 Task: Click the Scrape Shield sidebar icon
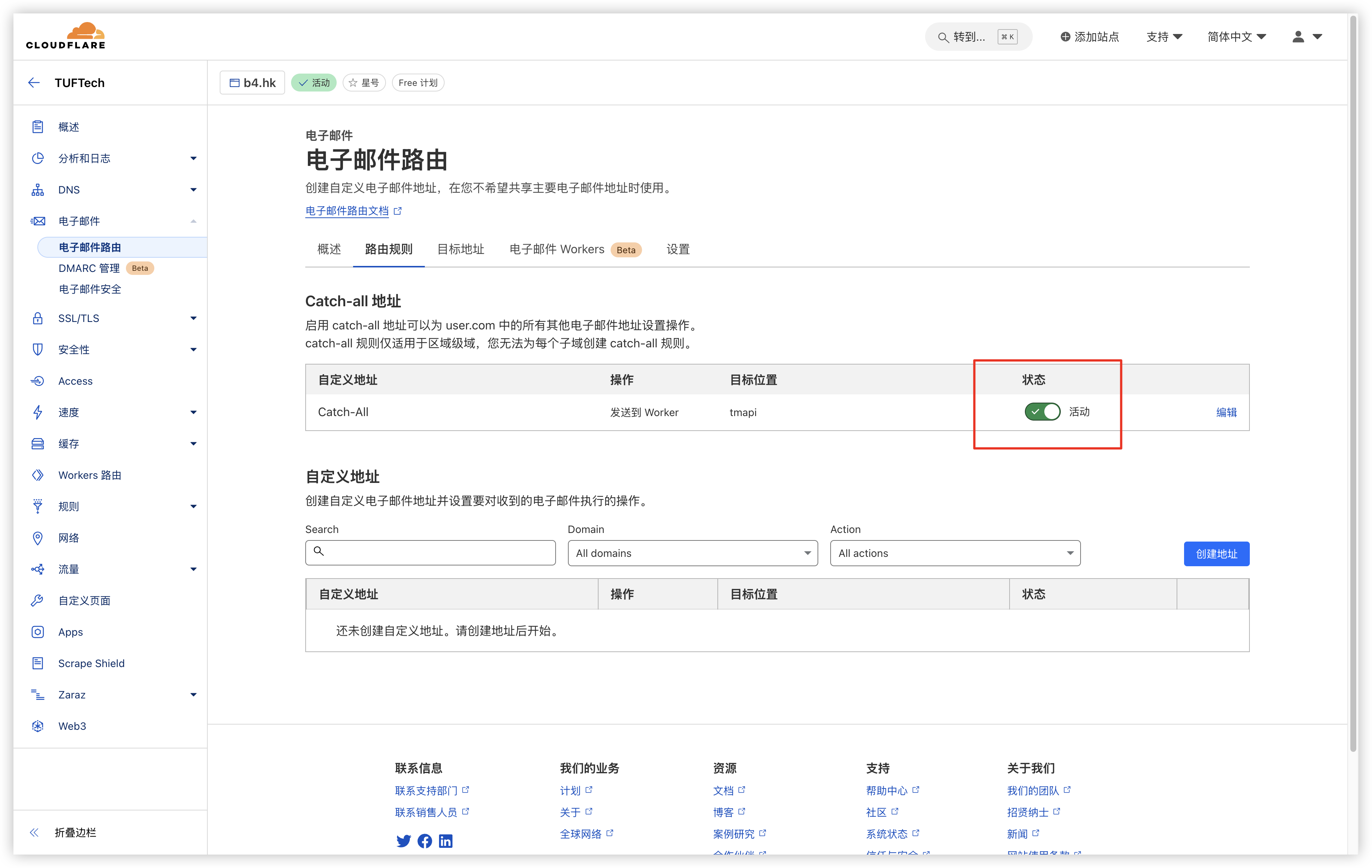coord(38,663)
